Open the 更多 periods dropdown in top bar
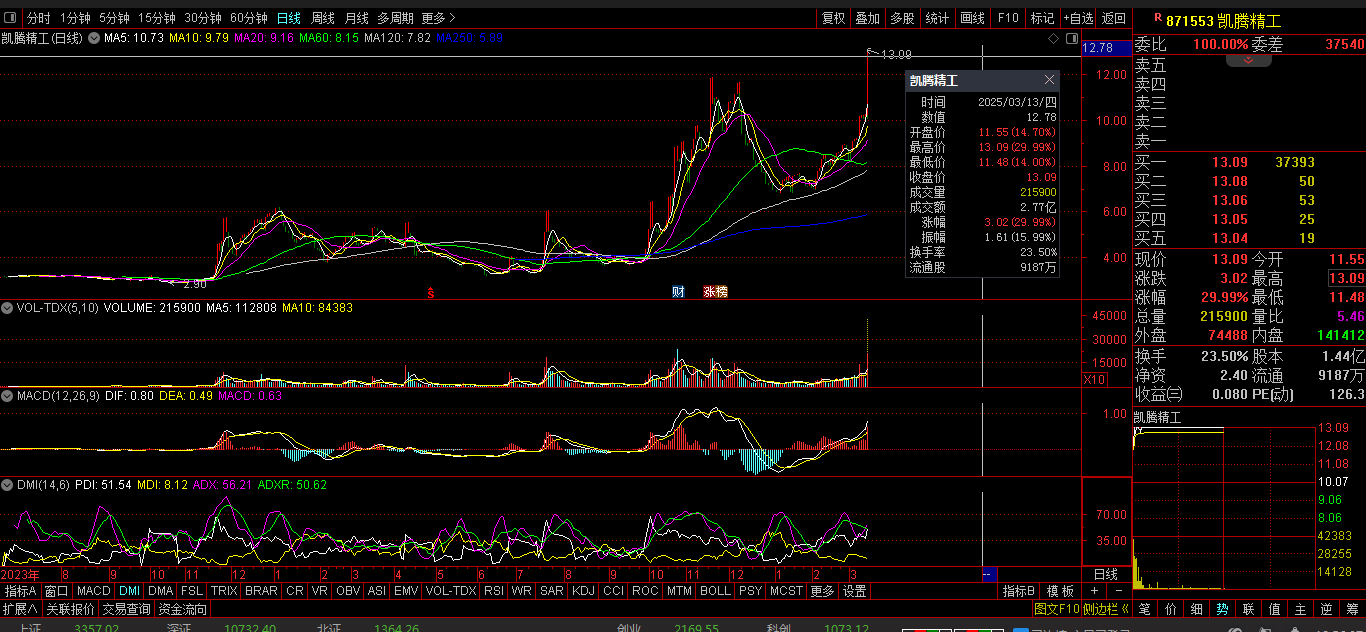The height and width of the screenshot is (632, 1366). (x=438, y=18)
